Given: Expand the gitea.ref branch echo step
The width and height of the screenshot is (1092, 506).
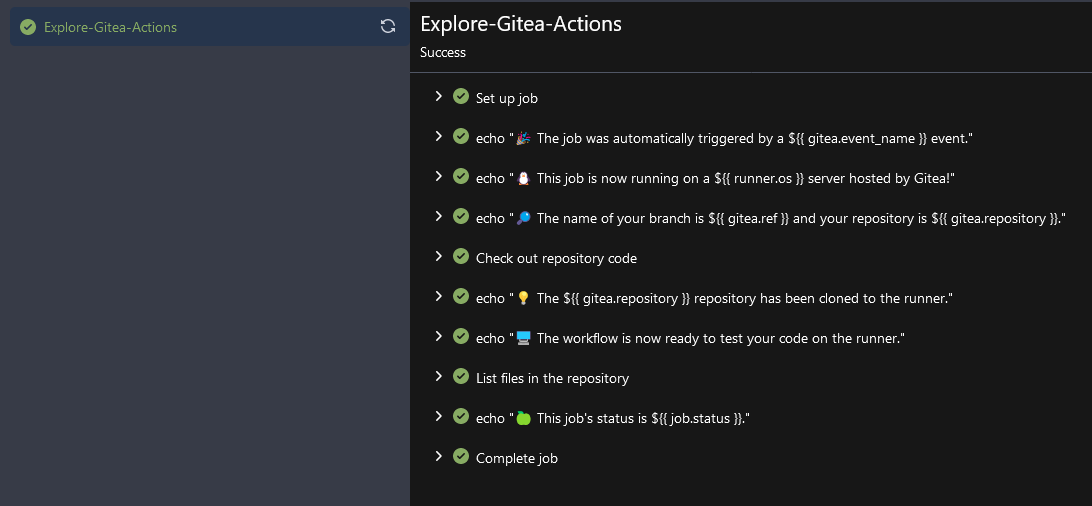Looking at the screenshot, I should pos(438,216).
